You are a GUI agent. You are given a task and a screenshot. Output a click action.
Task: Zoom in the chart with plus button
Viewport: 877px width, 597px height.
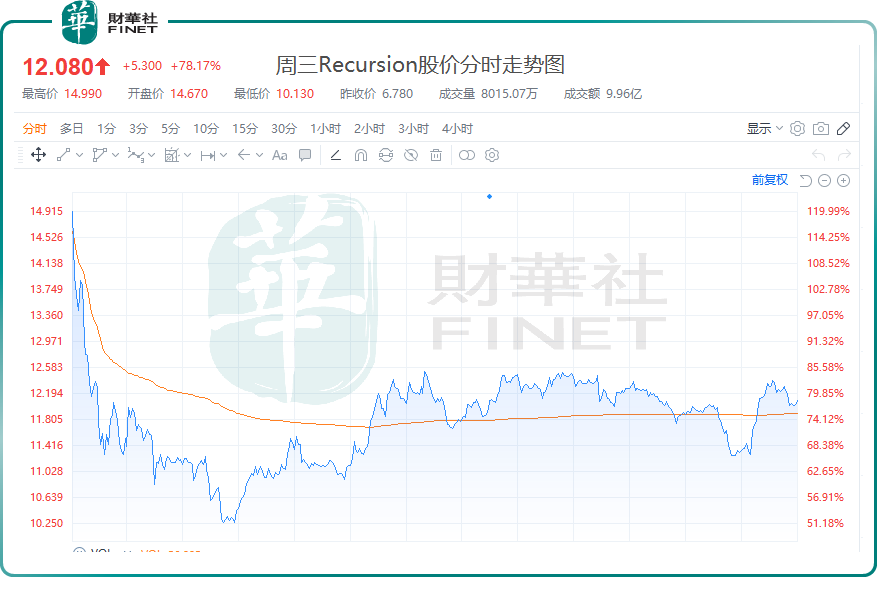(x=843, y=180)
